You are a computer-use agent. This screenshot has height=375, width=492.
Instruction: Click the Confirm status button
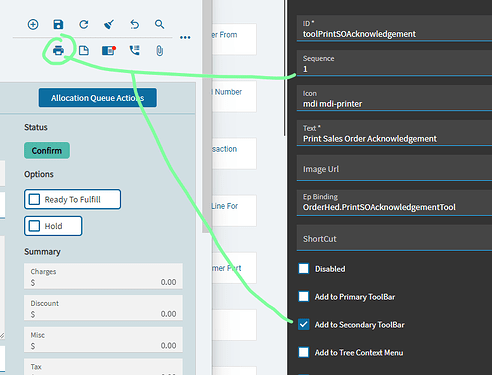click(x=47, y=150)
